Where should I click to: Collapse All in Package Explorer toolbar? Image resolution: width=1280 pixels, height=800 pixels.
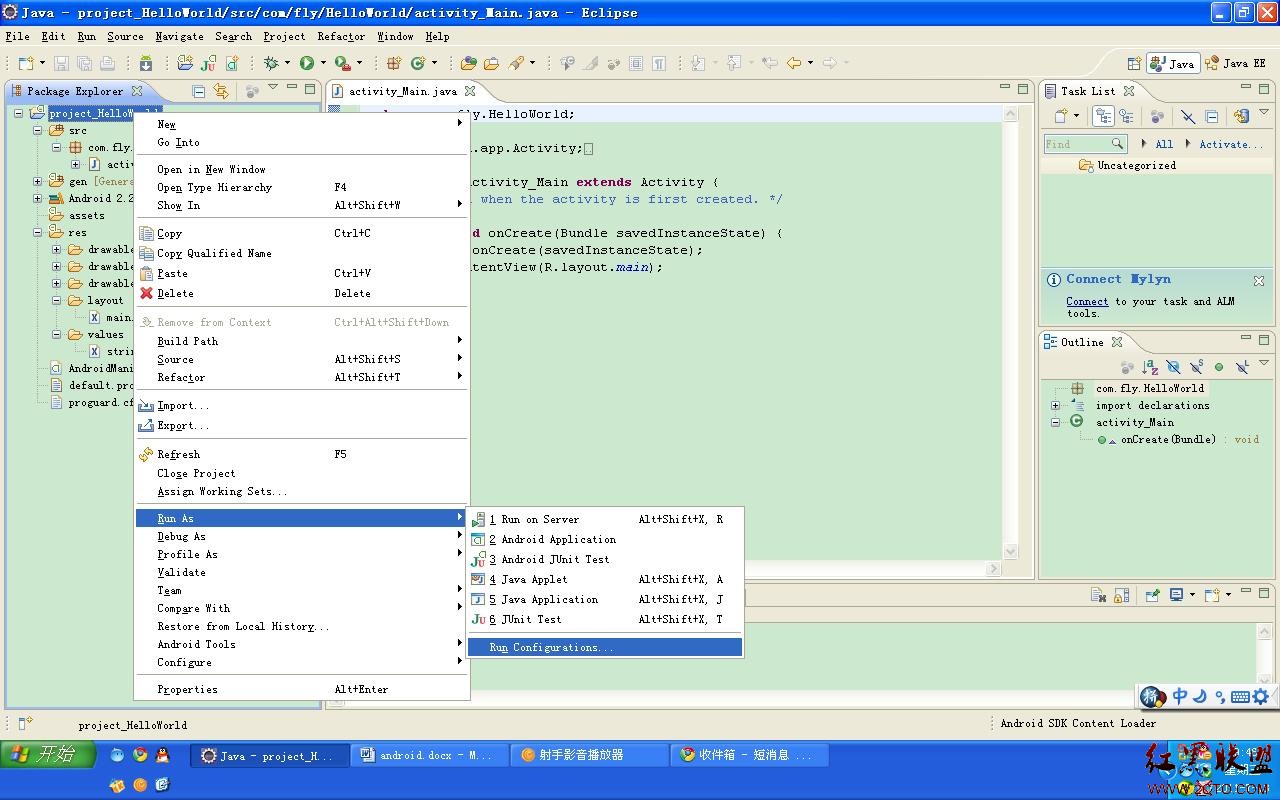pyautogui.click(x=199, y=91)
